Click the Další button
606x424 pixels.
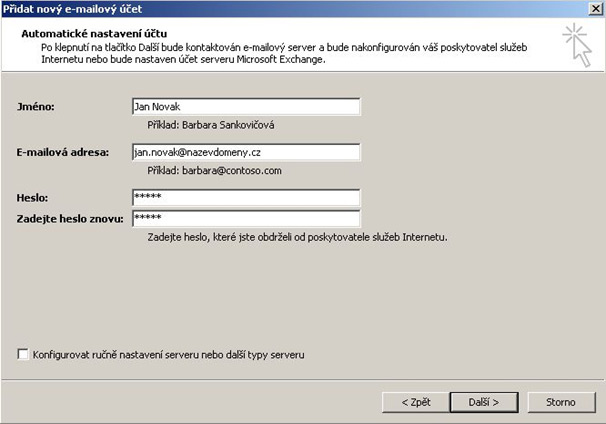[484, 402]
